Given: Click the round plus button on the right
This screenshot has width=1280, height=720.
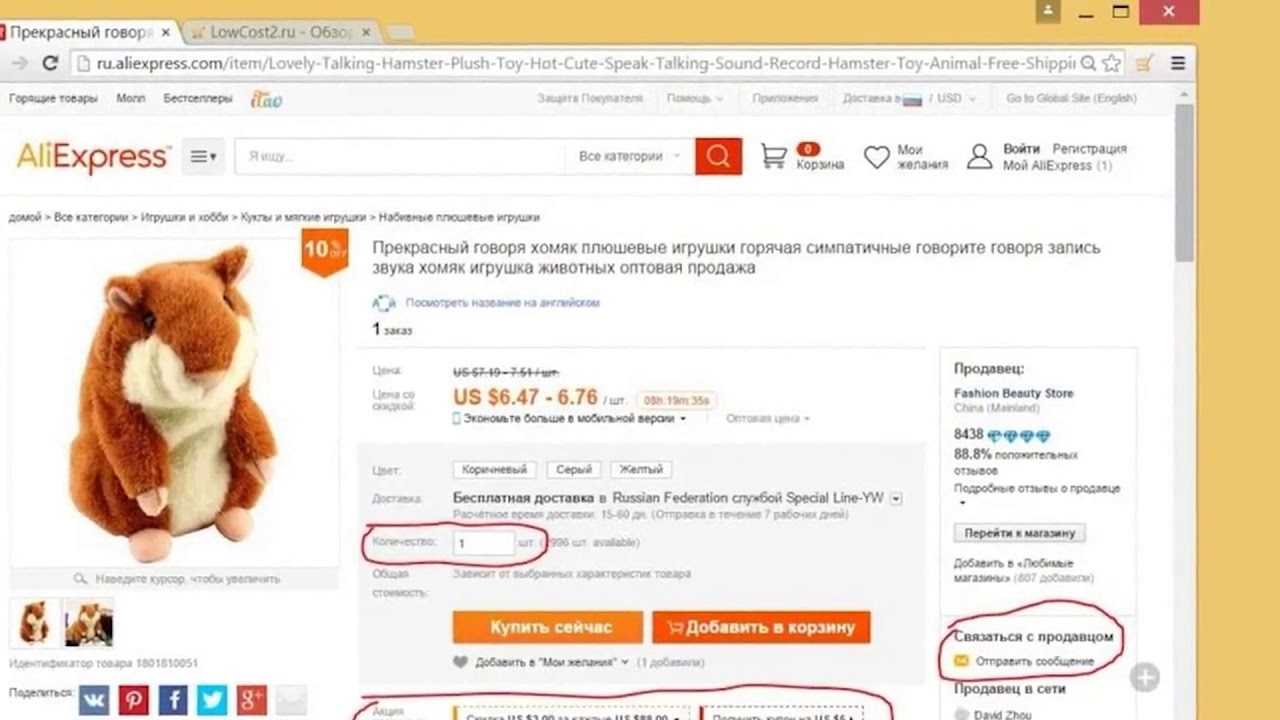Looking at the screenshot, I should pyautogui.click(x=1145, y=678).
